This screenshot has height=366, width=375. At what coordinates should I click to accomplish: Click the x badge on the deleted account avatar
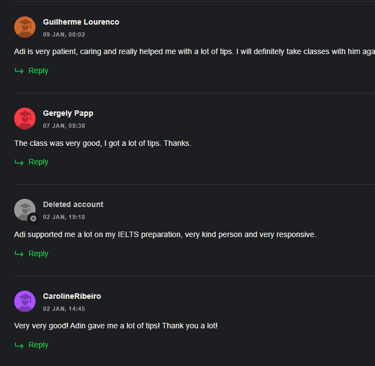[x=33, y=219]
